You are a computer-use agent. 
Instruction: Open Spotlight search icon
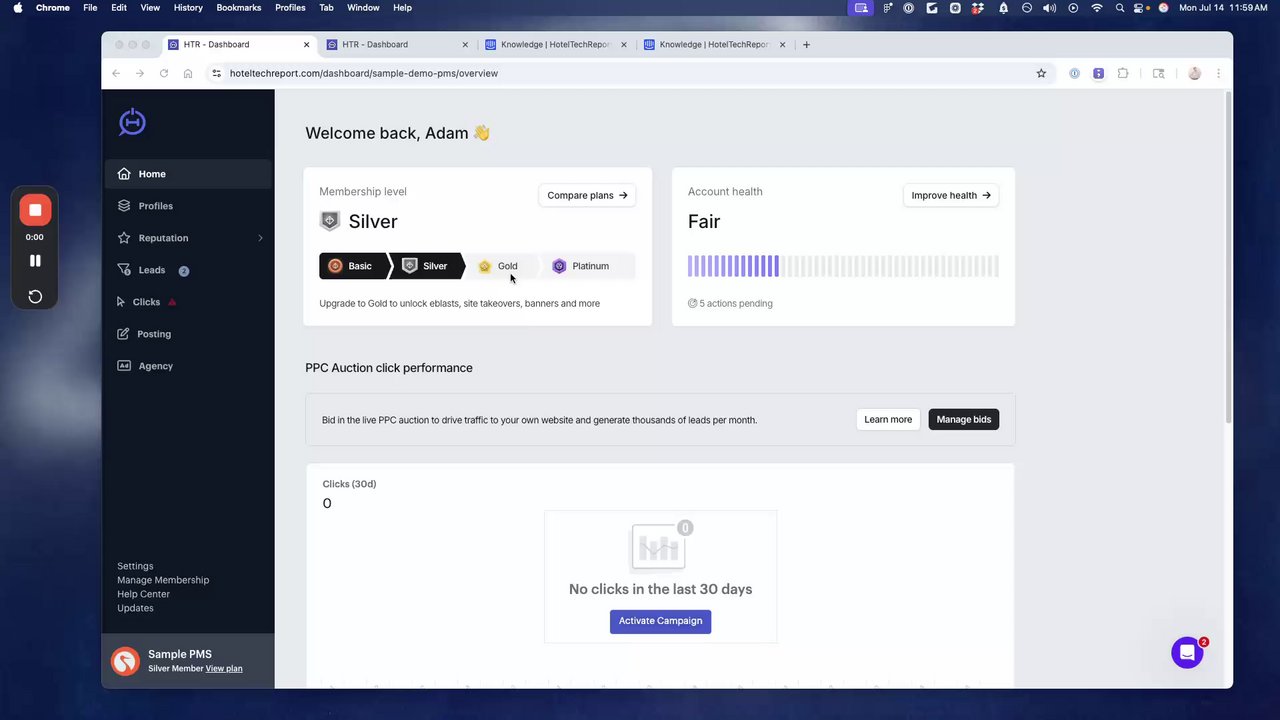(x=1121, y=7)
